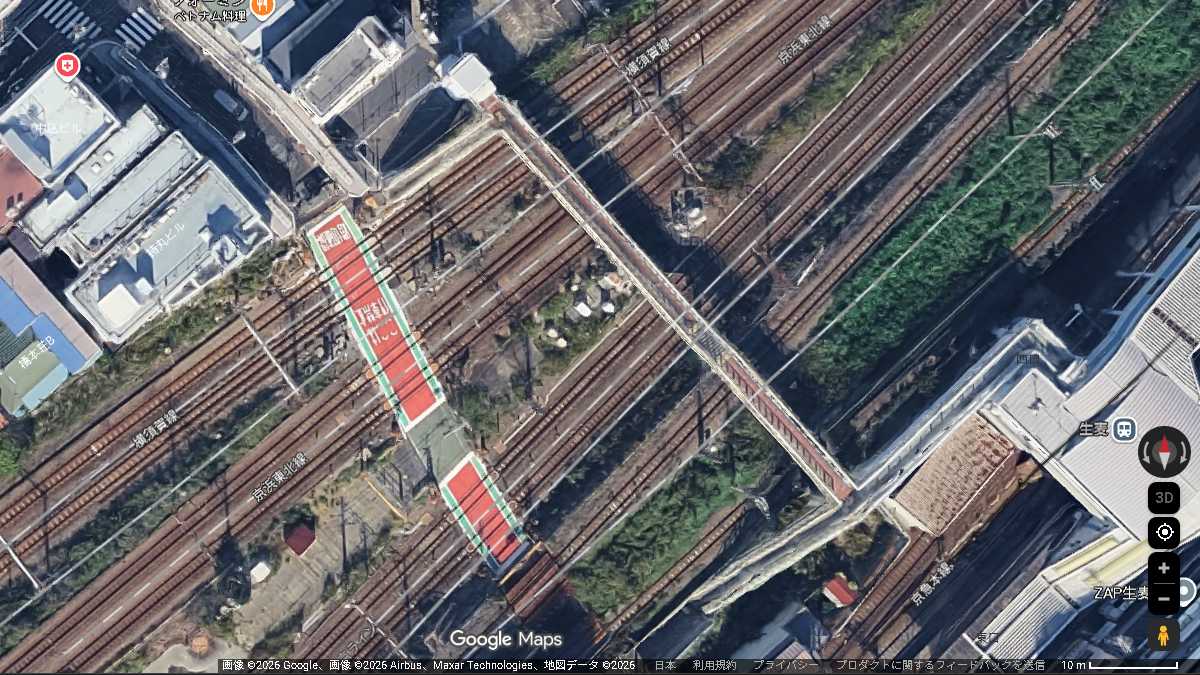Open the red medical facility pin
Screen dimensions: 1200x675
click(x=67, y=67)
